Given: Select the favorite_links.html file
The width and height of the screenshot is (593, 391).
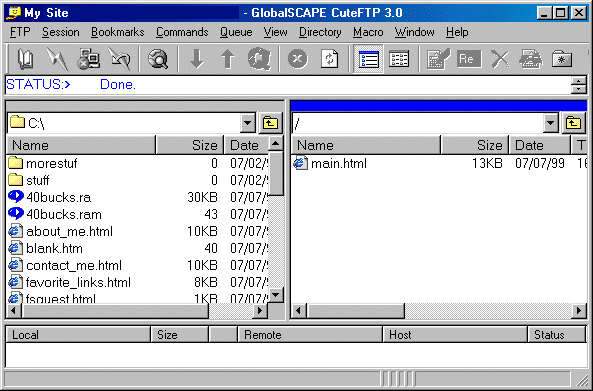Looking at the screenshot, I should point(70,282).
